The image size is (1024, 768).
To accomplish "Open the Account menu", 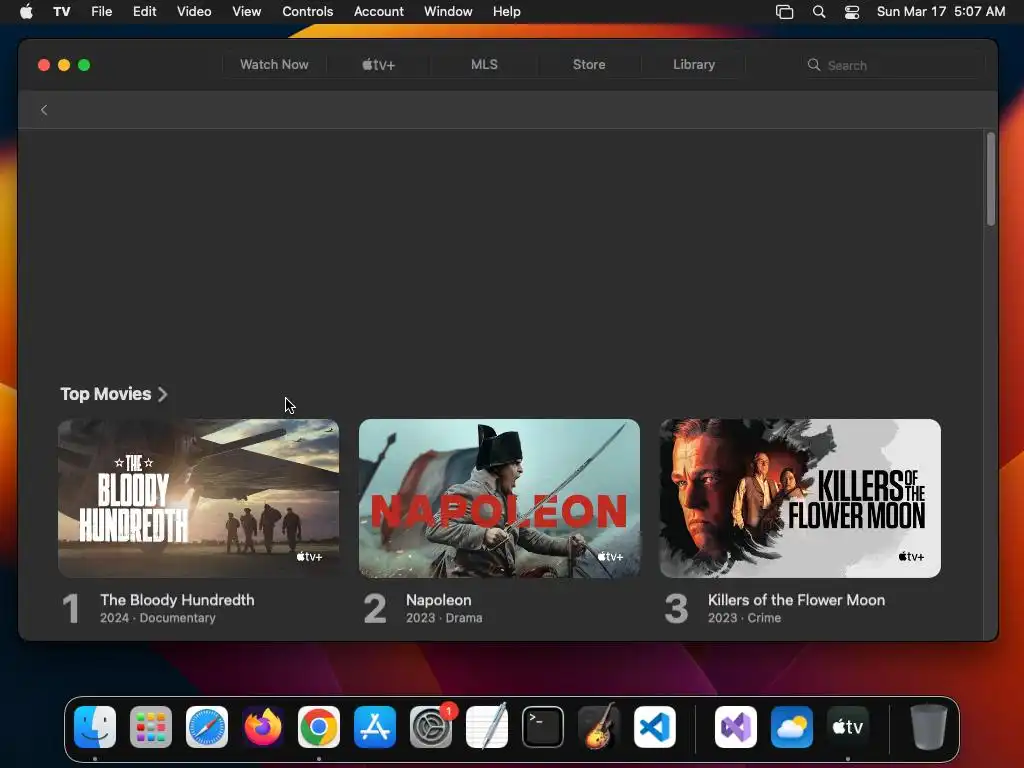I will (379, 11).
